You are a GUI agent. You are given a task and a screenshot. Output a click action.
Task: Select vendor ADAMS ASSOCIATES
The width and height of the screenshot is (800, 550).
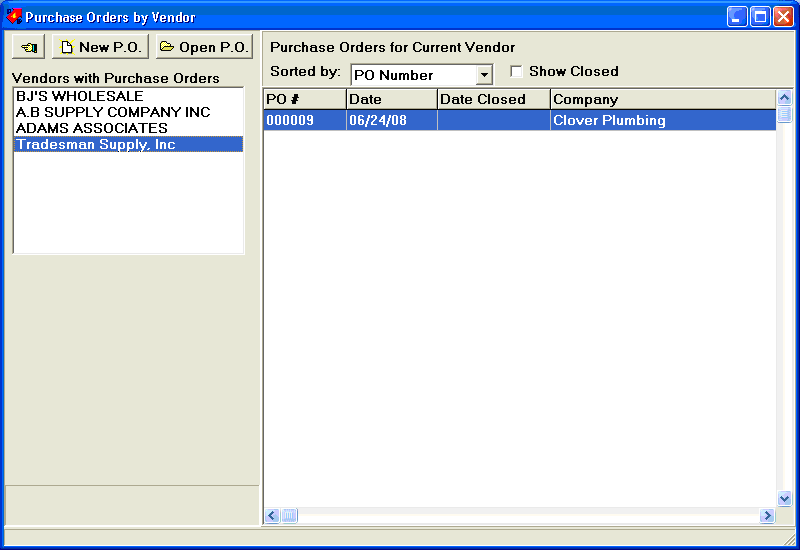128,128
